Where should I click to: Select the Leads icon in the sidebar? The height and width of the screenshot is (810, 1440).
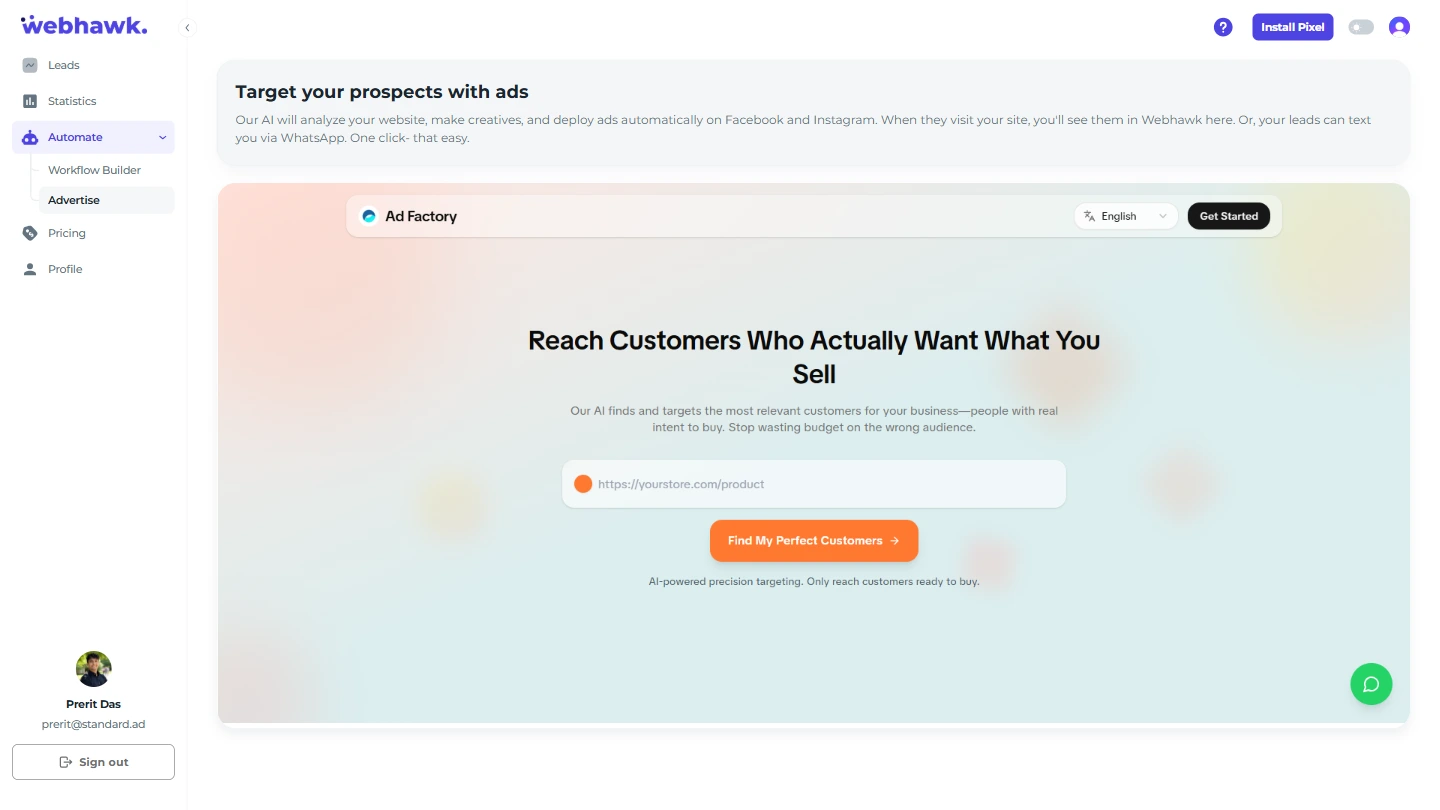click(x=30, y=65)
